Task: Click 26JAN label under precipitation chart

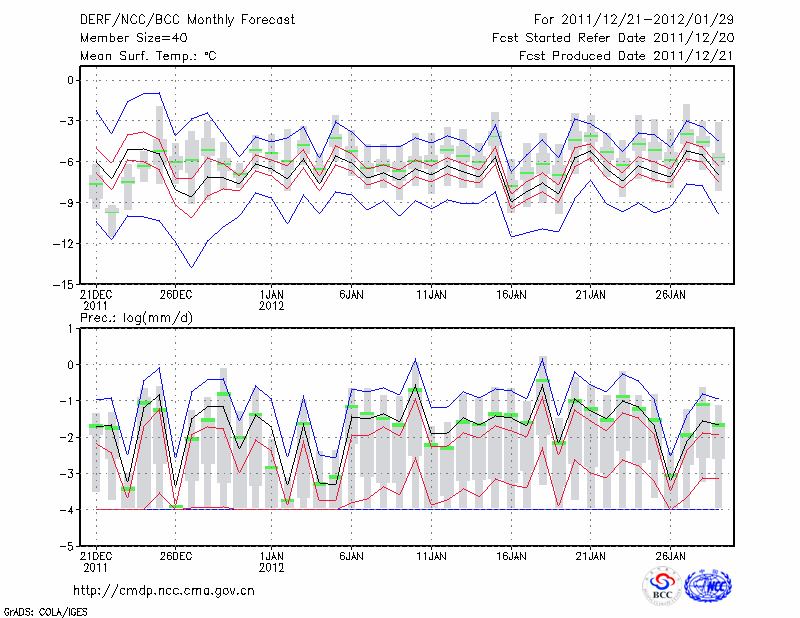Action: point(671,555)
